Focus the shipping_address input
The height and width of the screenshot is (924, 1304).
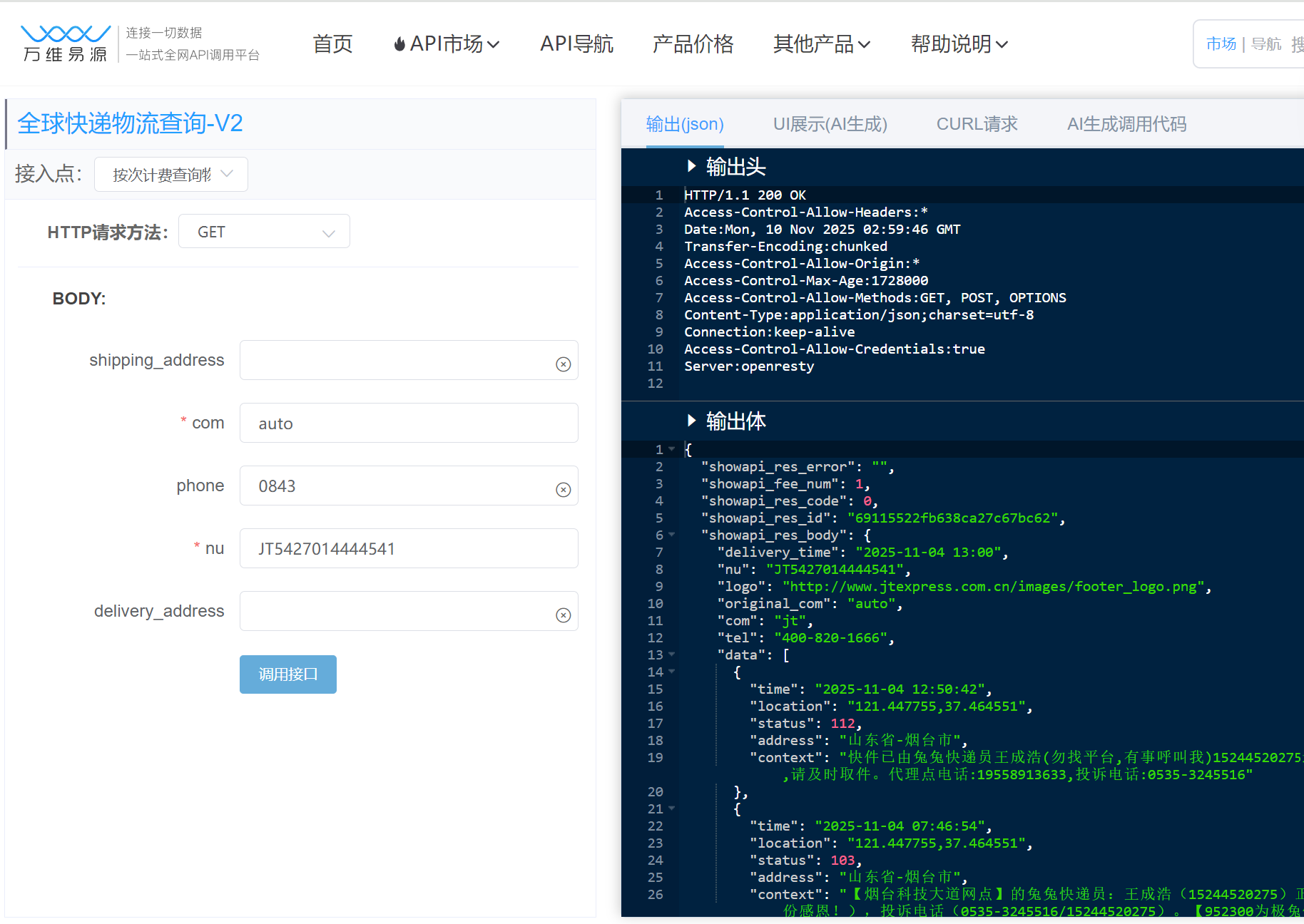click(409, 360)
